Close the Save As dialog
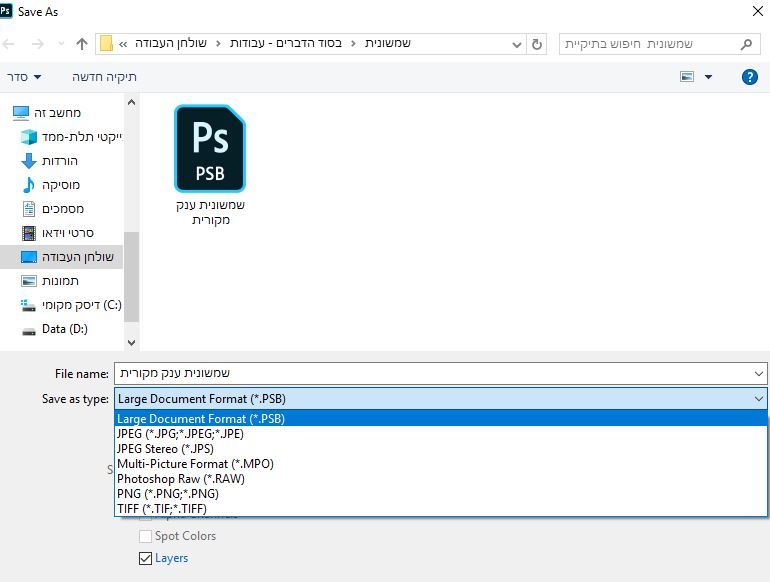 pos(758,11)
